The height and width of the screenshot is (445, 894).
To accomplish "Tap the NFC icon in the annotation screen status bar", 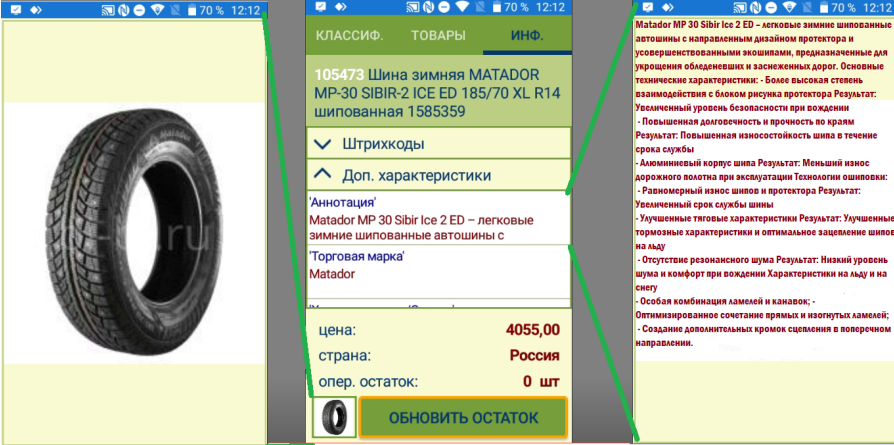I will point(756,7).
